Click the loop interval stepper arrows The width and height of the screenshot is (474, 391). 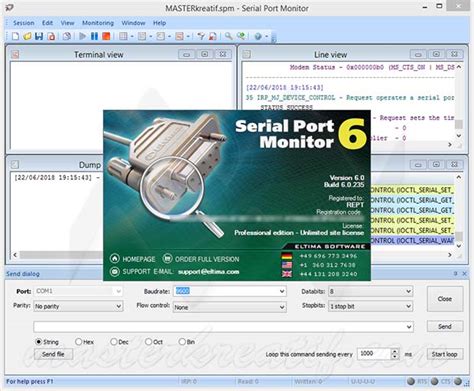click(395, 354)
